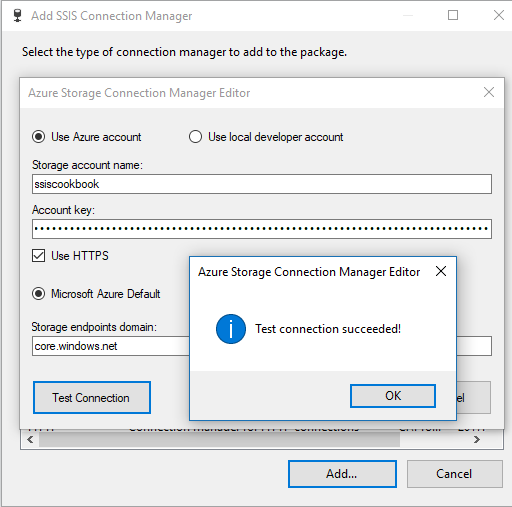Select Microsoft Azure Default radio button
This screenshot has height=507, width=512.
[39, 294]
